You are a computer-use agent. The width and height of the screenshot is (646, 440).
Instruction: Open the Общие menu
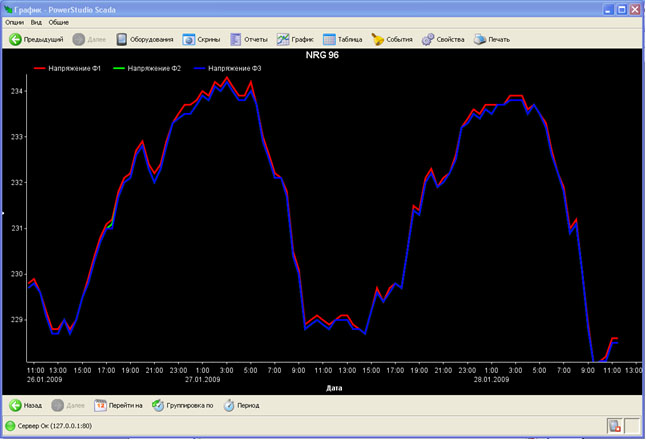[59, 23]
